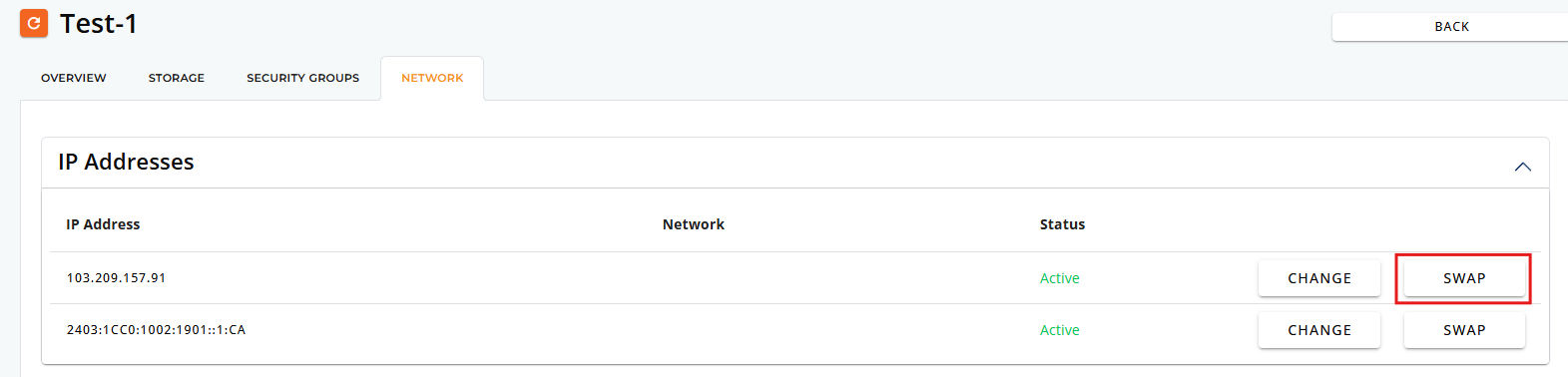
Task: Collapse the IP Addresses panel chevron
Action: point(1522,167)
